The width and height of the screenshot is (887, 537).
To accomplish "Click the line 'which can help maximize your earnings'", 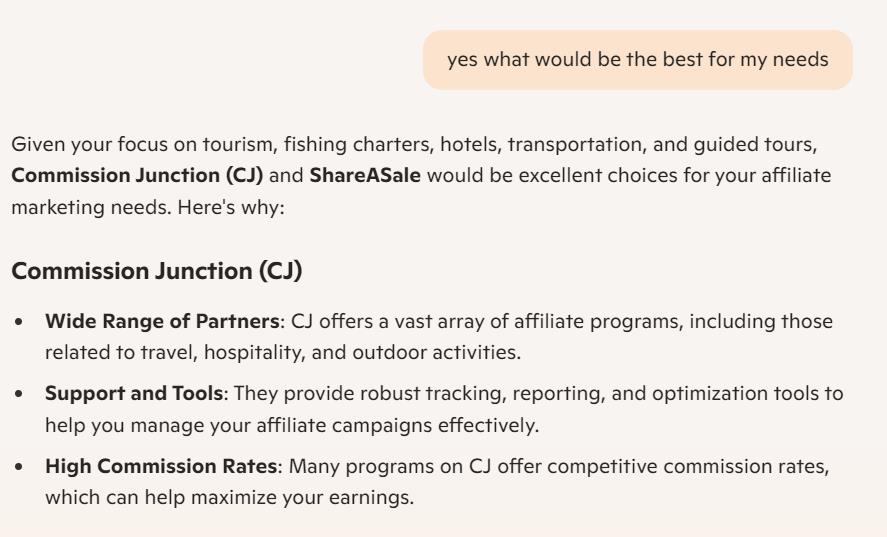I will (x=229, y=497).
